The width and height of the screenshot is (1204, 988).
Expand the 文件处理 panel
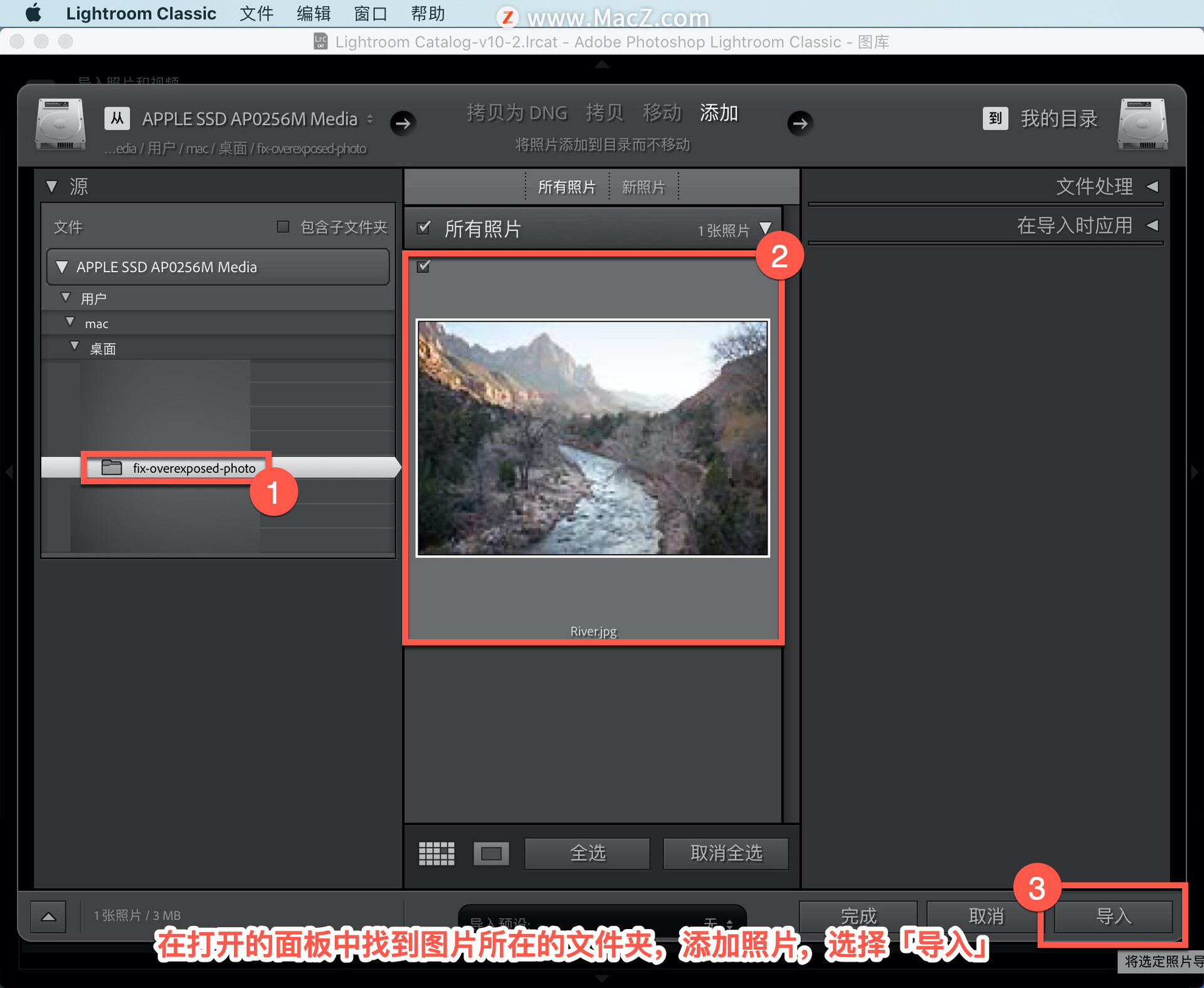tap(1153, 186)
